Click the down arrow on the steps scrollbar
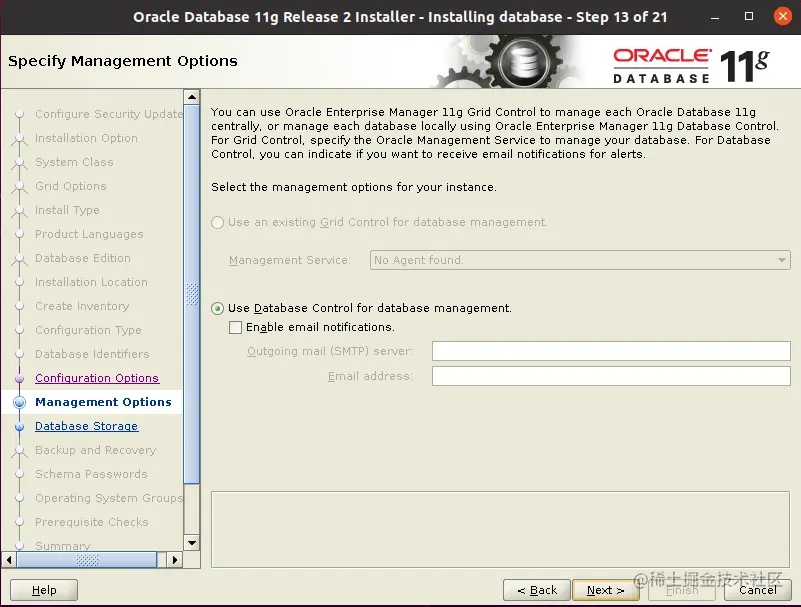The width and height of the screenshot is (801, 607). click(x=192, y=543)
